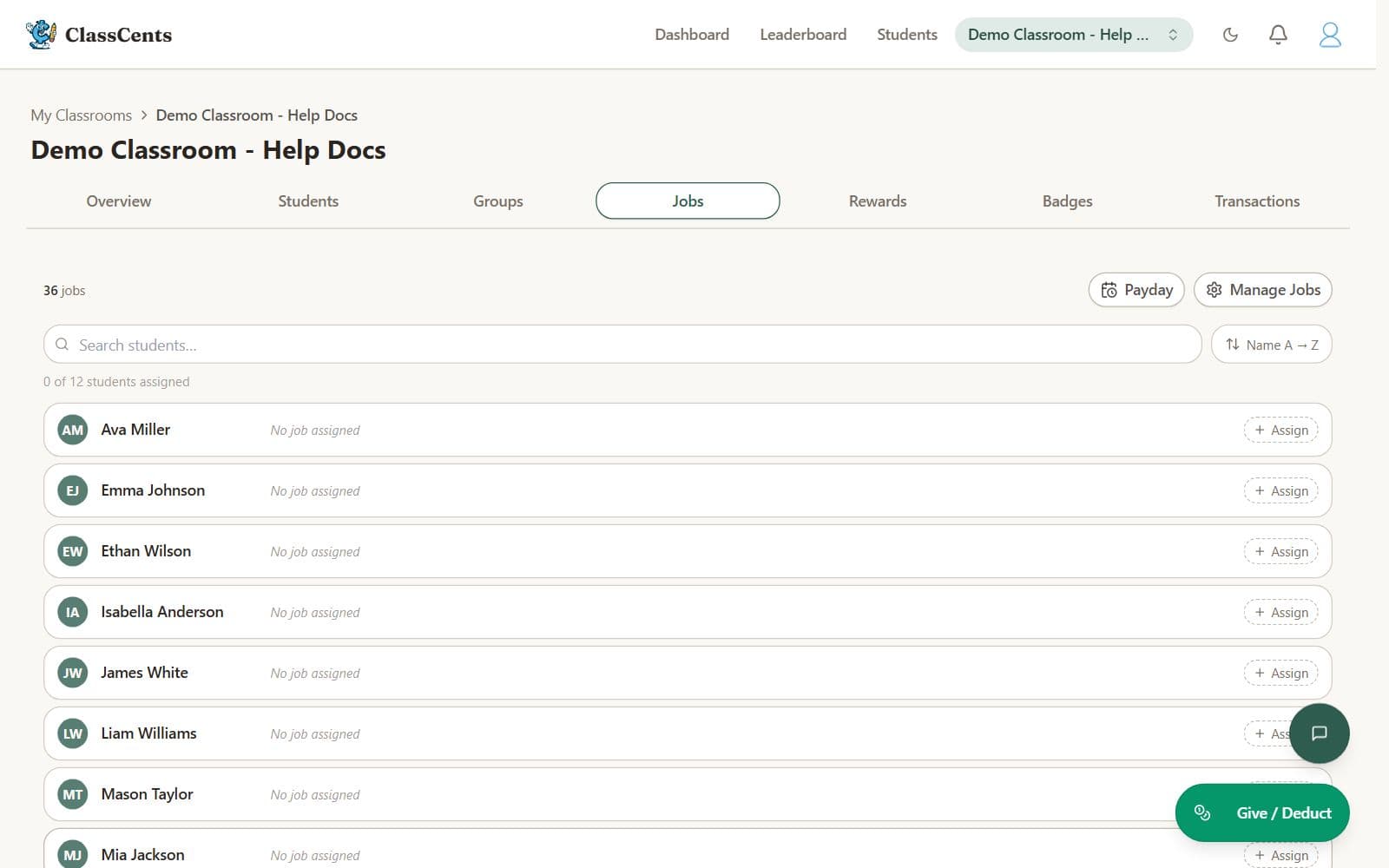View the Transactions tab
Image resolution: width=1389 pixels, height=868 pixels.
(1257, 201)
